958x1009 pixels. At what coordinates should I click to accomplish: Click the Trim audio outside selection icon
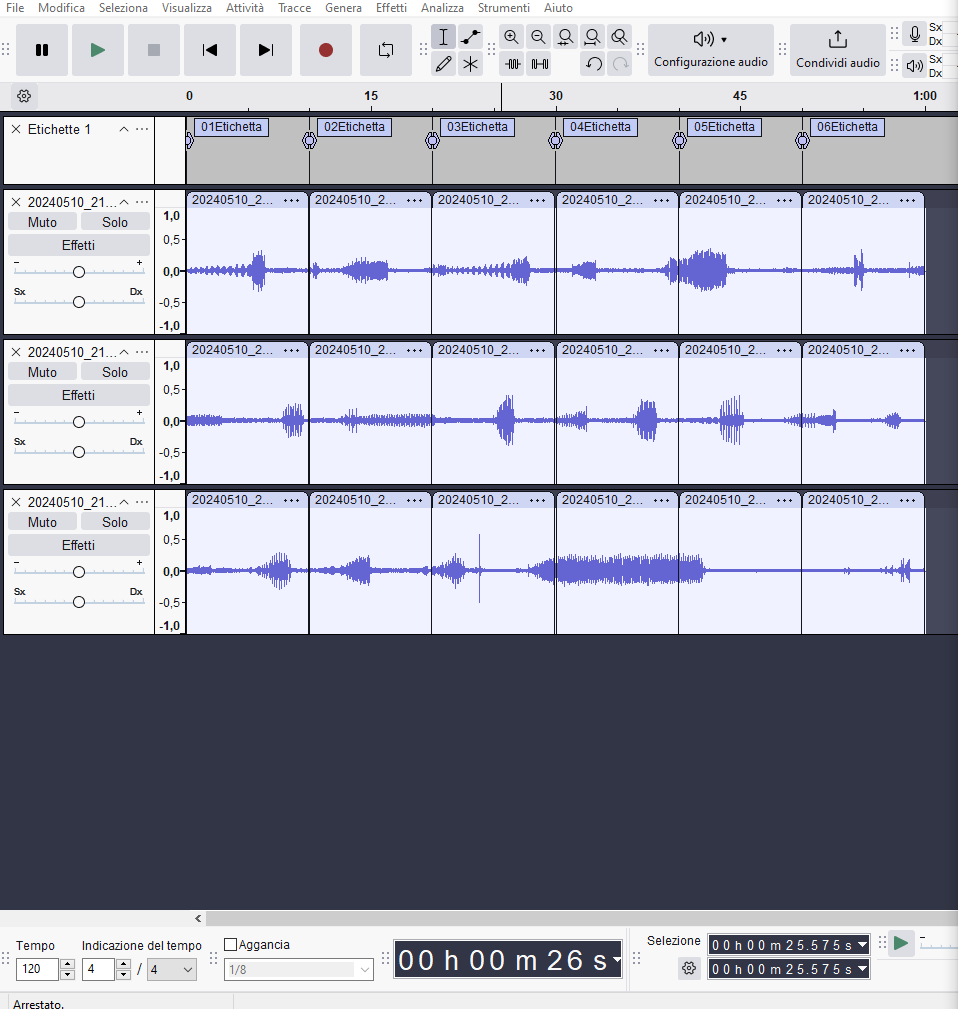coord(512,64)
